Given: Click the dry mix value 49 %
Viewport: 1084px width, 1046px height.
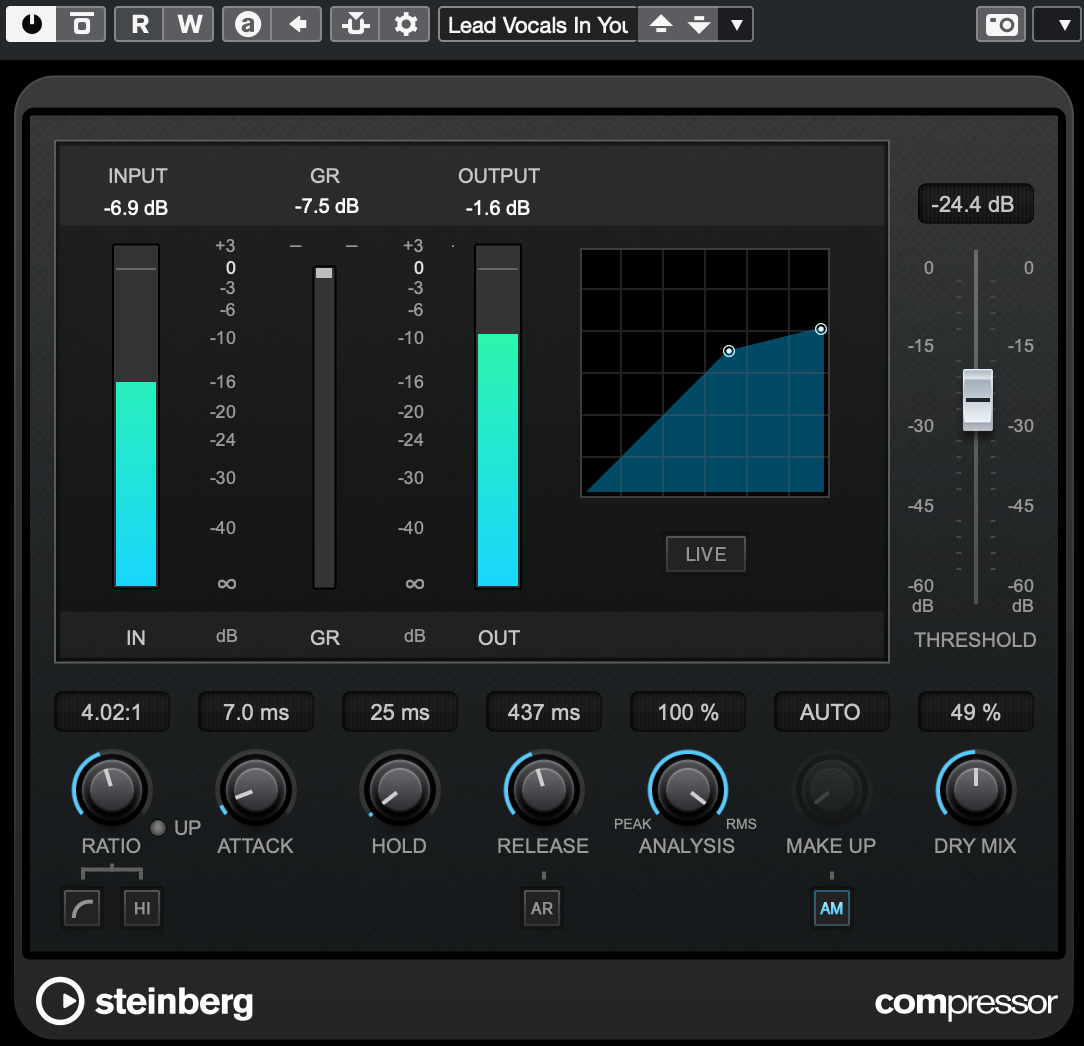Looking at the screenshot, I should (975, 712).
